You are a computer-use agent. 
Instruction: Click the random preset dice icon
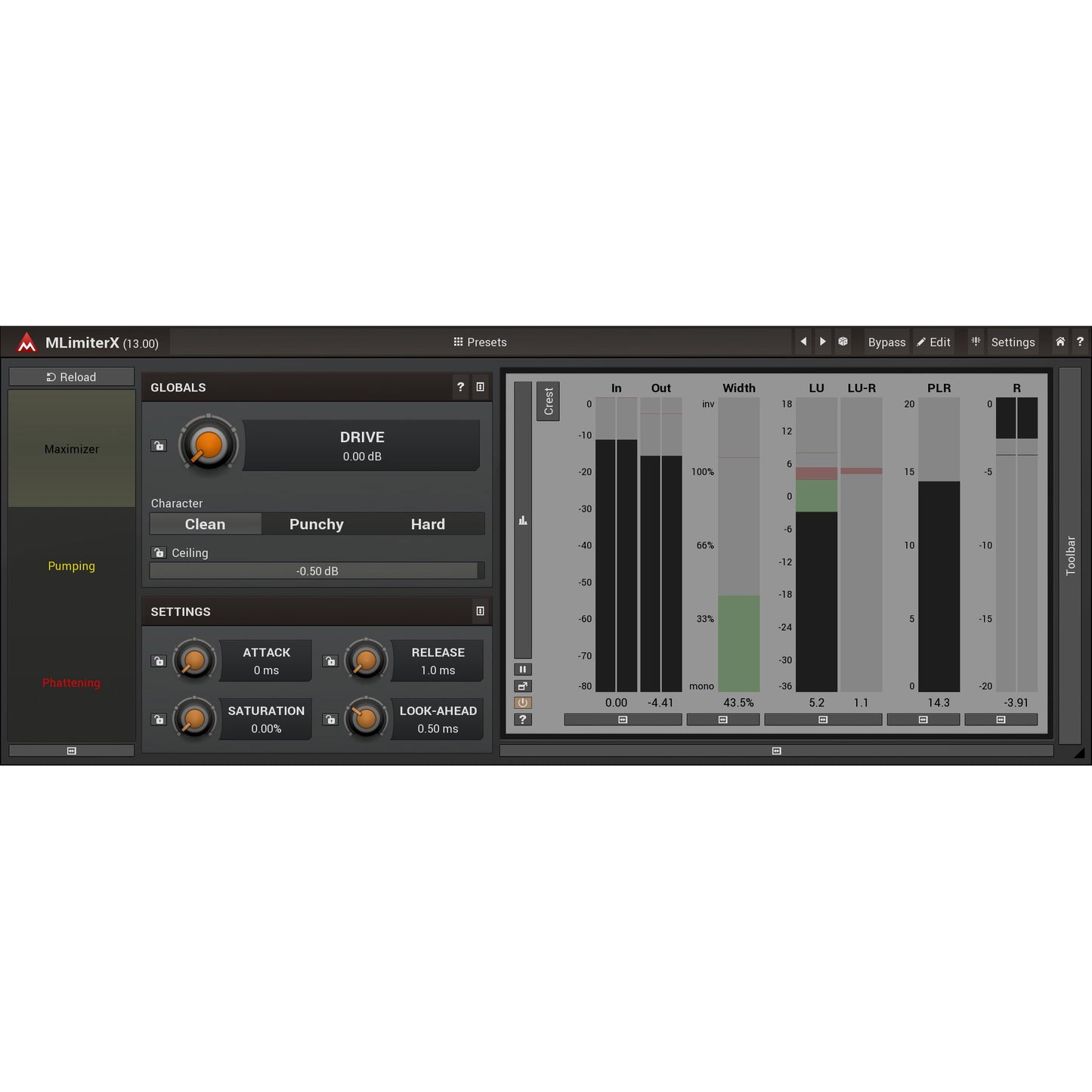(x=843, y=342)
